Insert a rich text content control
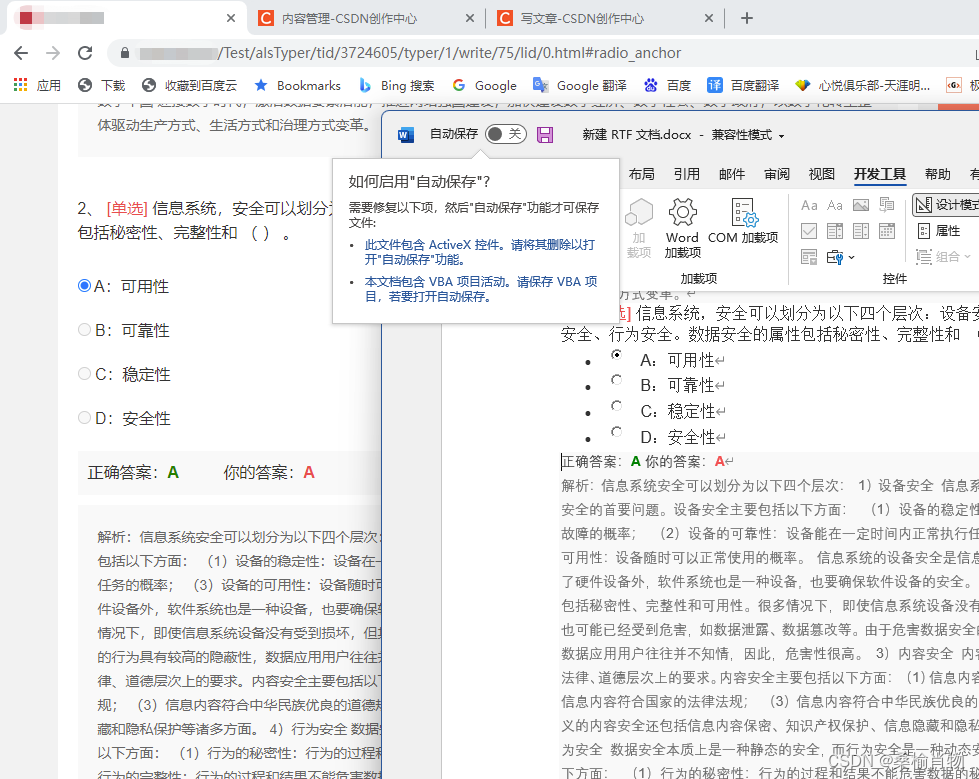979x779 pixels. coord(809,205)
